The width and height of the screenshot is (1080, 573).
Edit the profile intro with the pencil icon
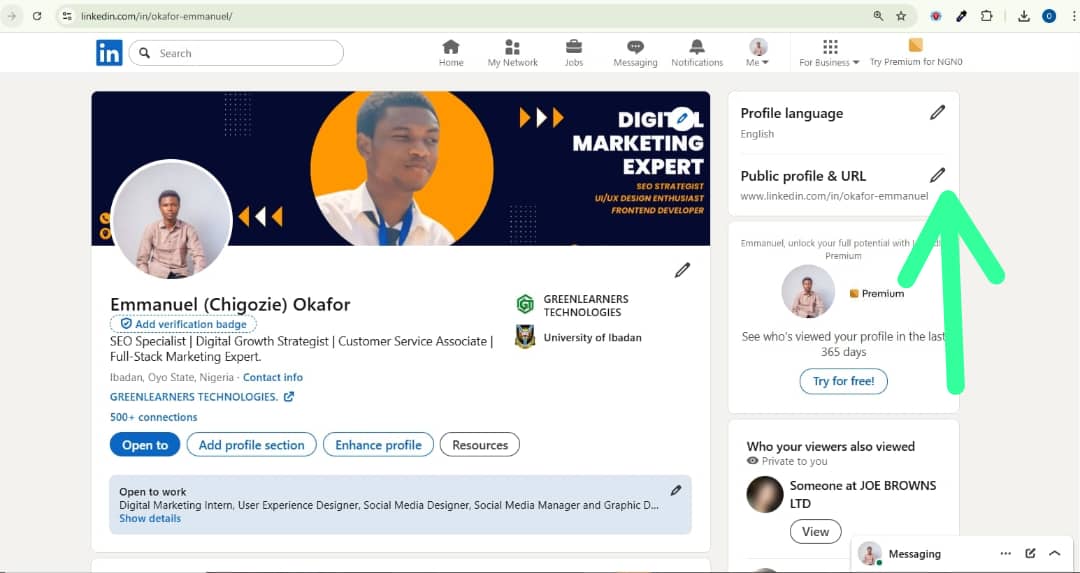tap(682, 270)
